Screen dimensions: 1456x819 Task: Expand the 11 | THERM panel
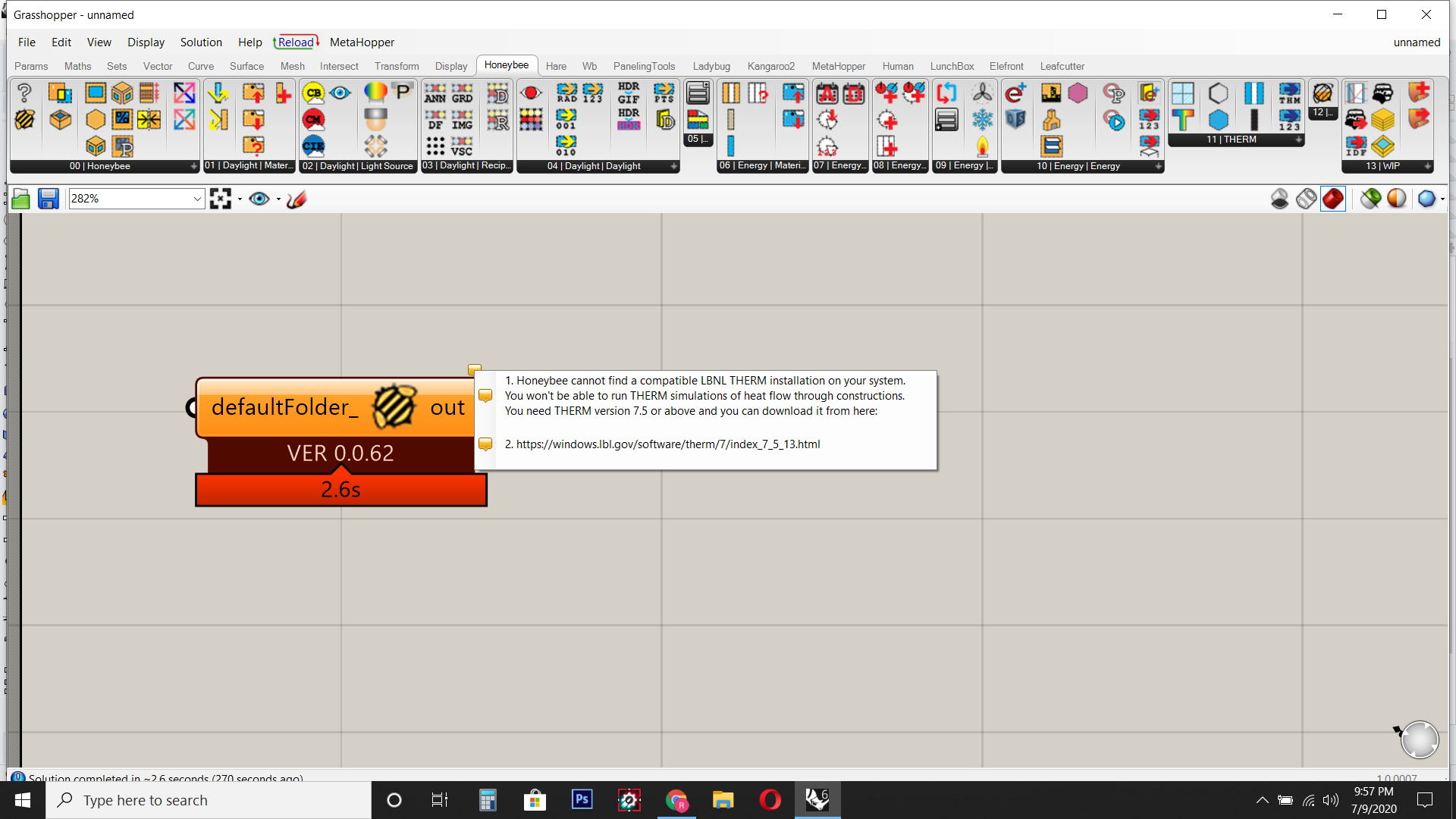tap(1298, 140)
